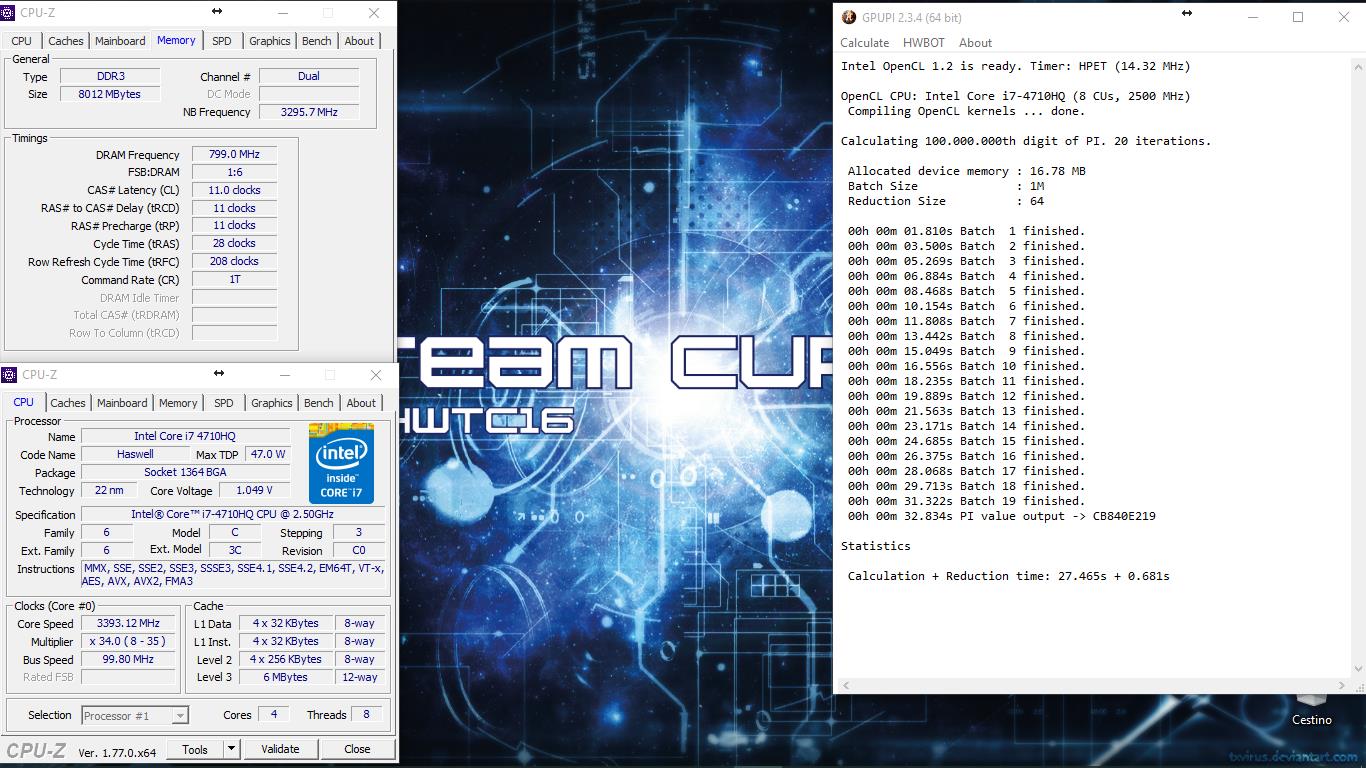The height and width of the screenshot is (768, 1366).
Task: Minimize the lower CPU-Z window
Action: click(x=284, y=375)
